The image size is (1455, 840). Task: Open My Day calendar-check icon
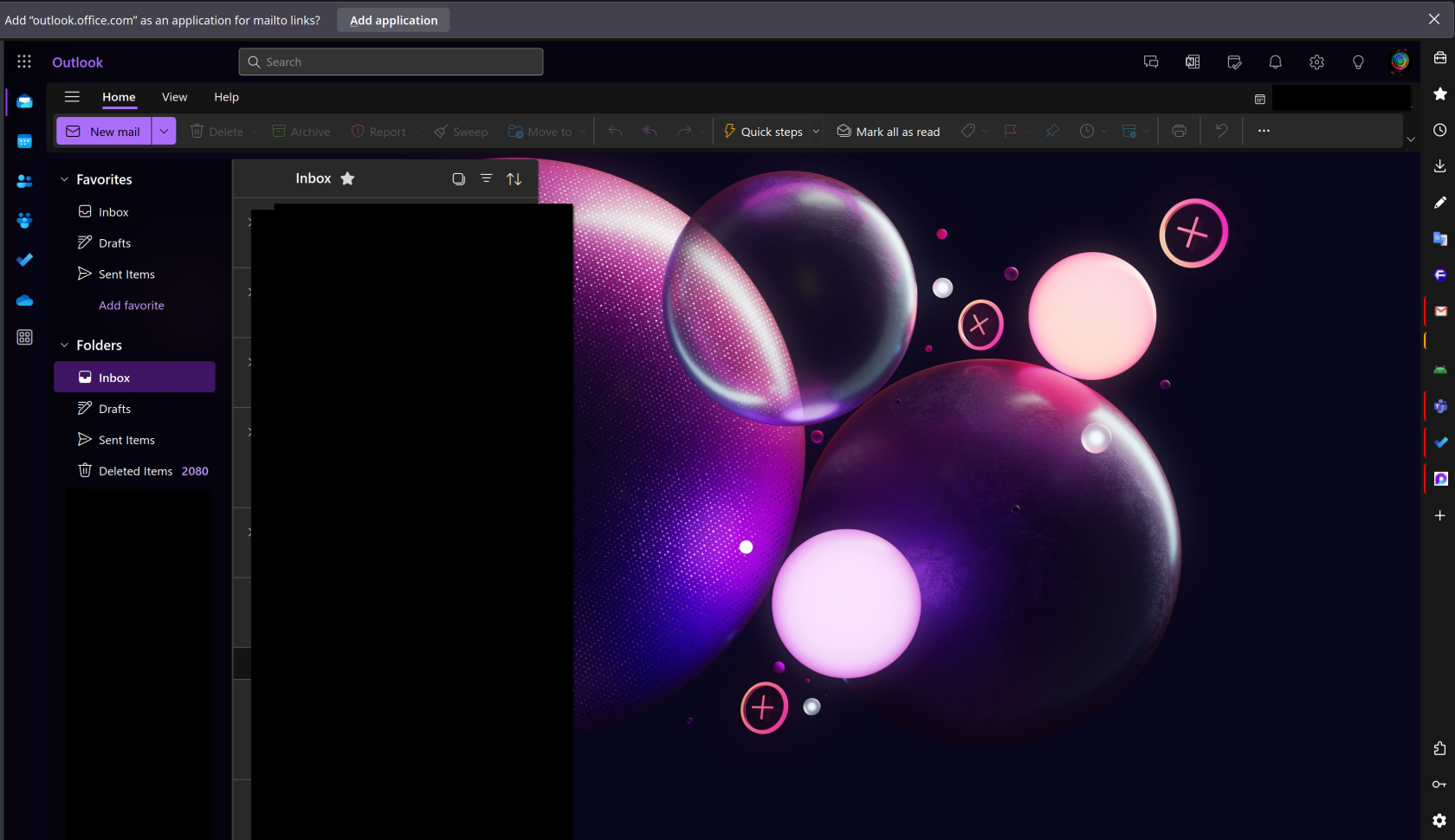1234,61
